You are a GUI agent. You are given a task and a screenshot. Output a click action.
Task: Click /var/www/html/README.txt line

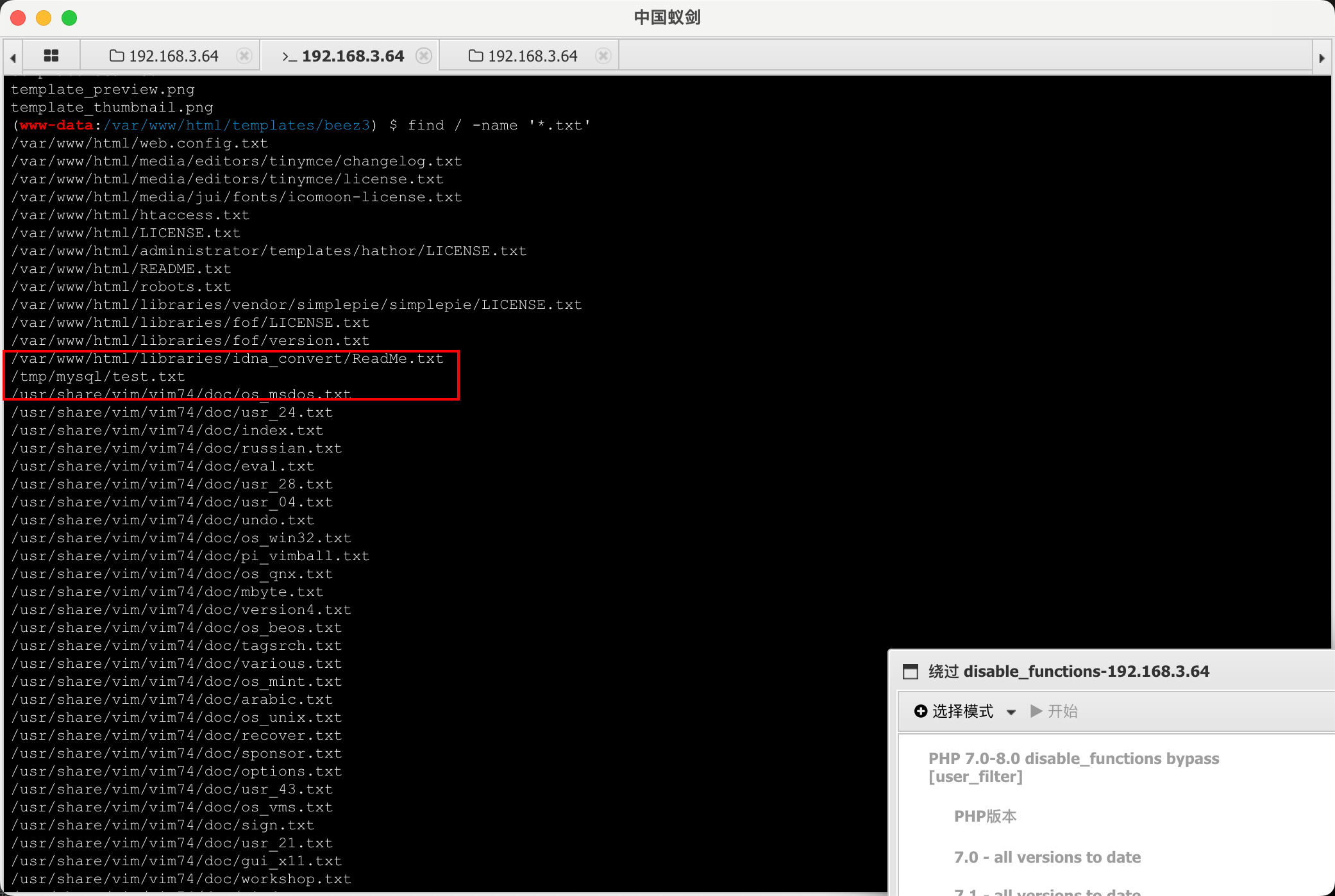coord(121,269)
